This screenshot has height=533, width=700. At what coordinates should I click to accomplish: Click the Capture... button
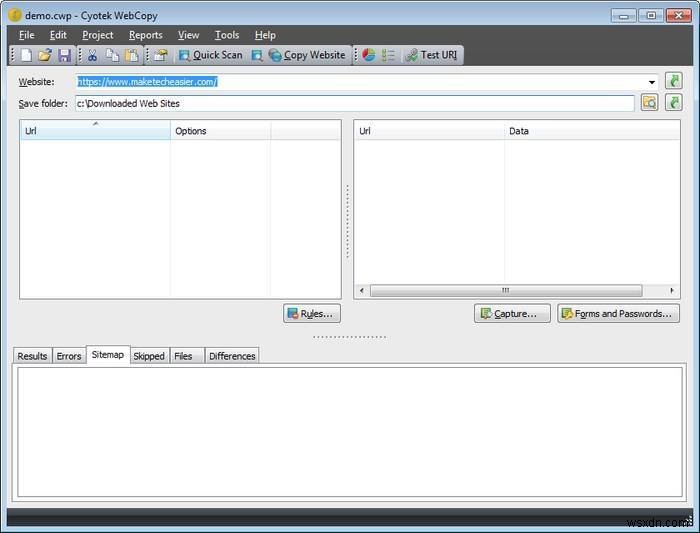(x=512, y=313)
